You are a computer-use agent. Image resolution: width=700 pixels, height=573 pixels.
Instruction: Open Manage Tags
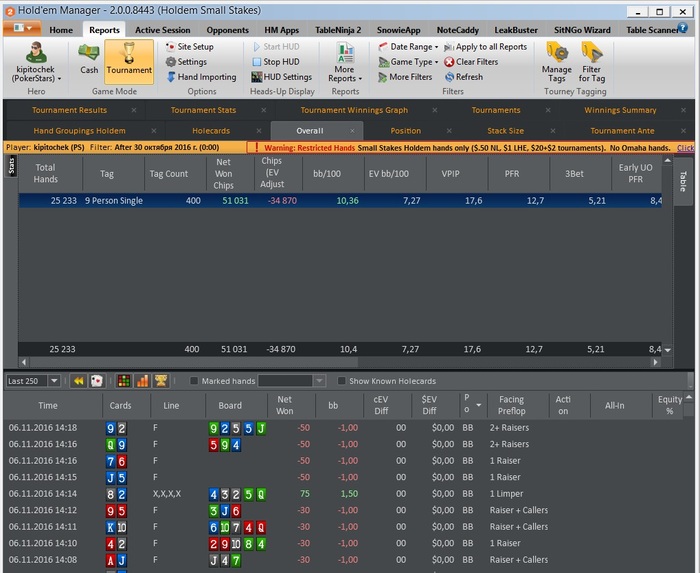point(557,62)
